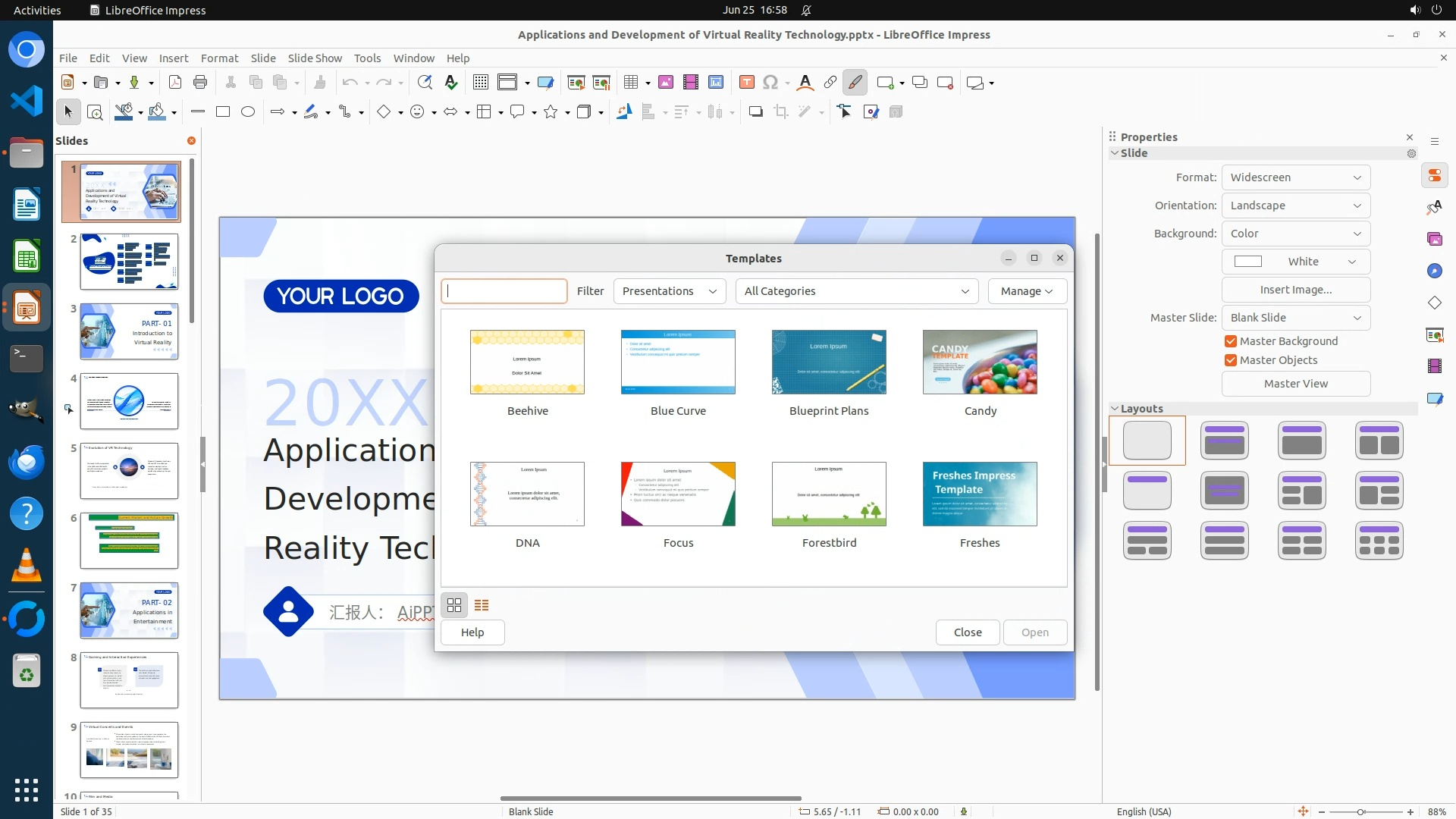Close the Templates dialog with Close button
This screenshot has width=1456, height=819.
pyautogui.click(x=967, y=632)
